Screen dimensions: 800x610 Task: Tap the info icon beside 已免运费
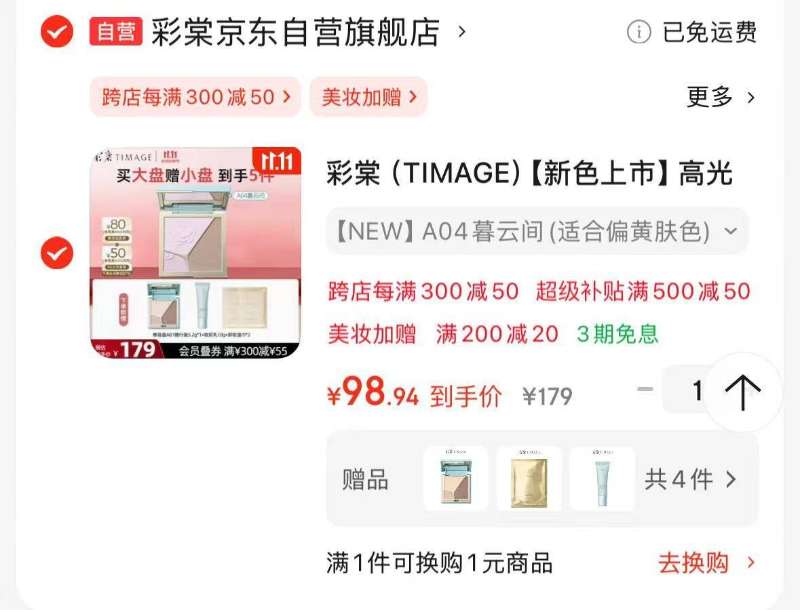(639, 32)
